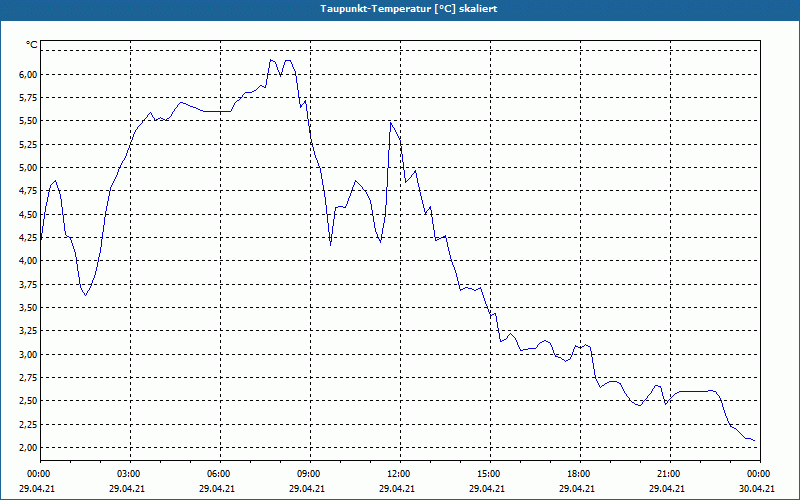Click the '18:00' time label

pyautogui.click(x=580, y=474)
